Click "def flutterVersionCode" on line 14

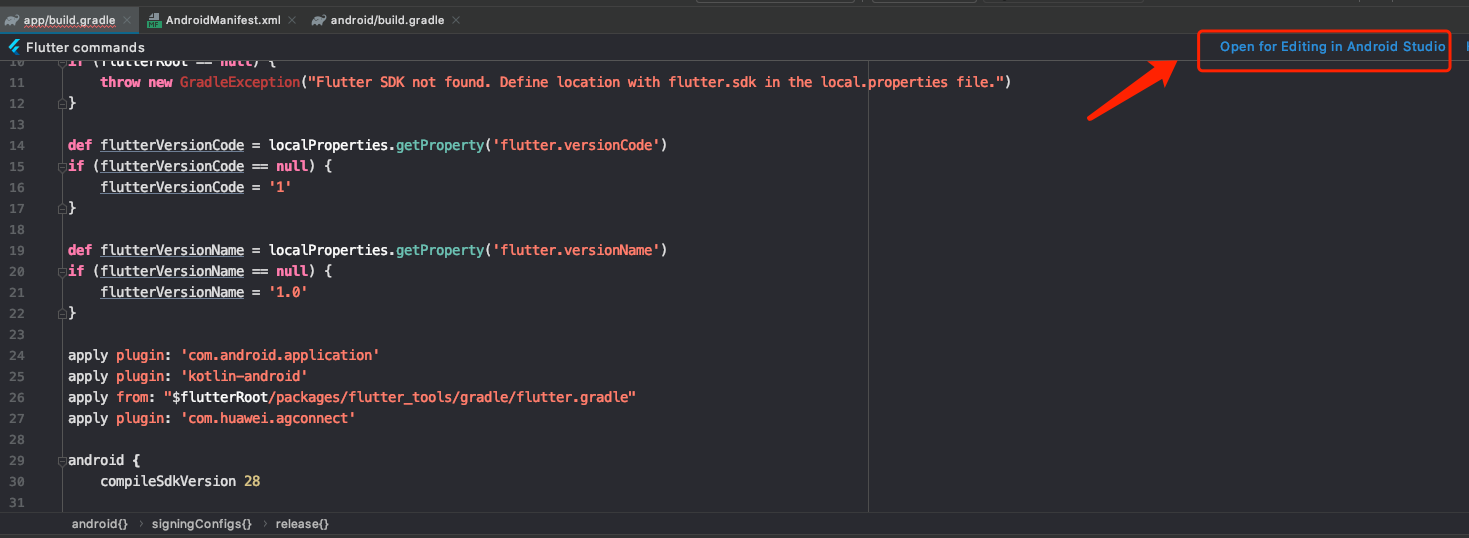tap(156, 145)
